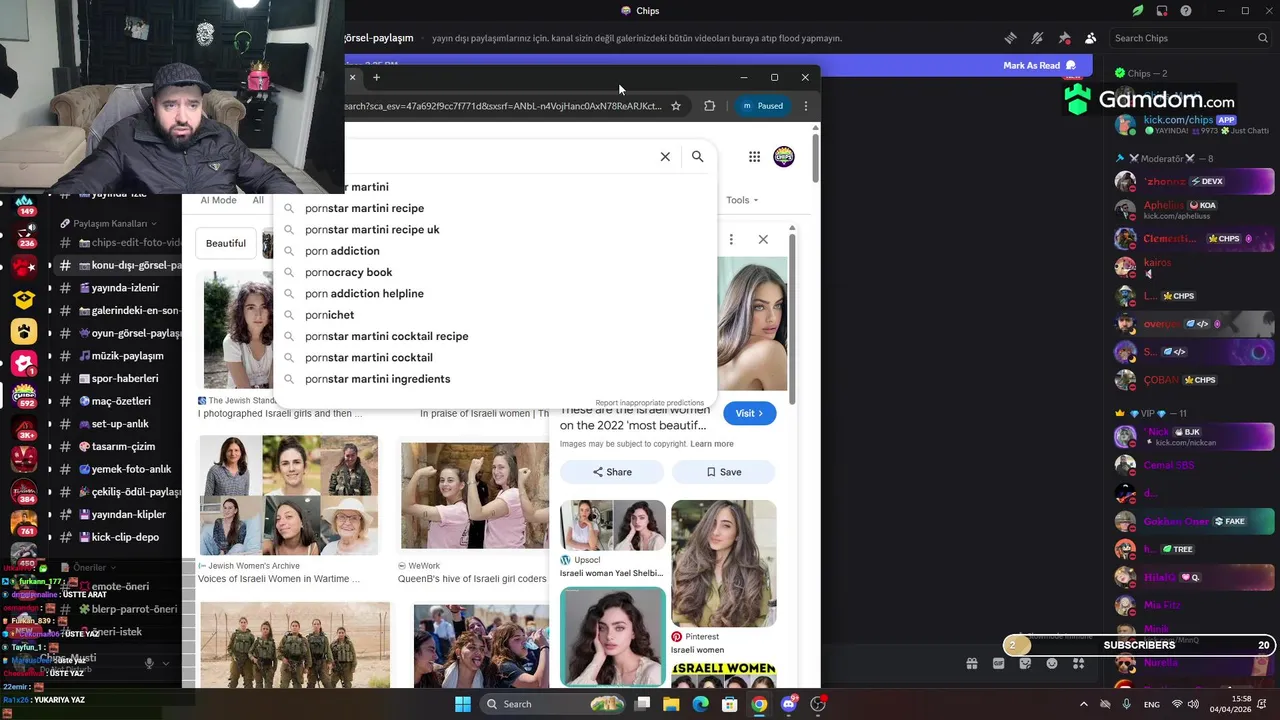Bookmark this page with the star icon
1280x720 pixels.
pos(676,106)
